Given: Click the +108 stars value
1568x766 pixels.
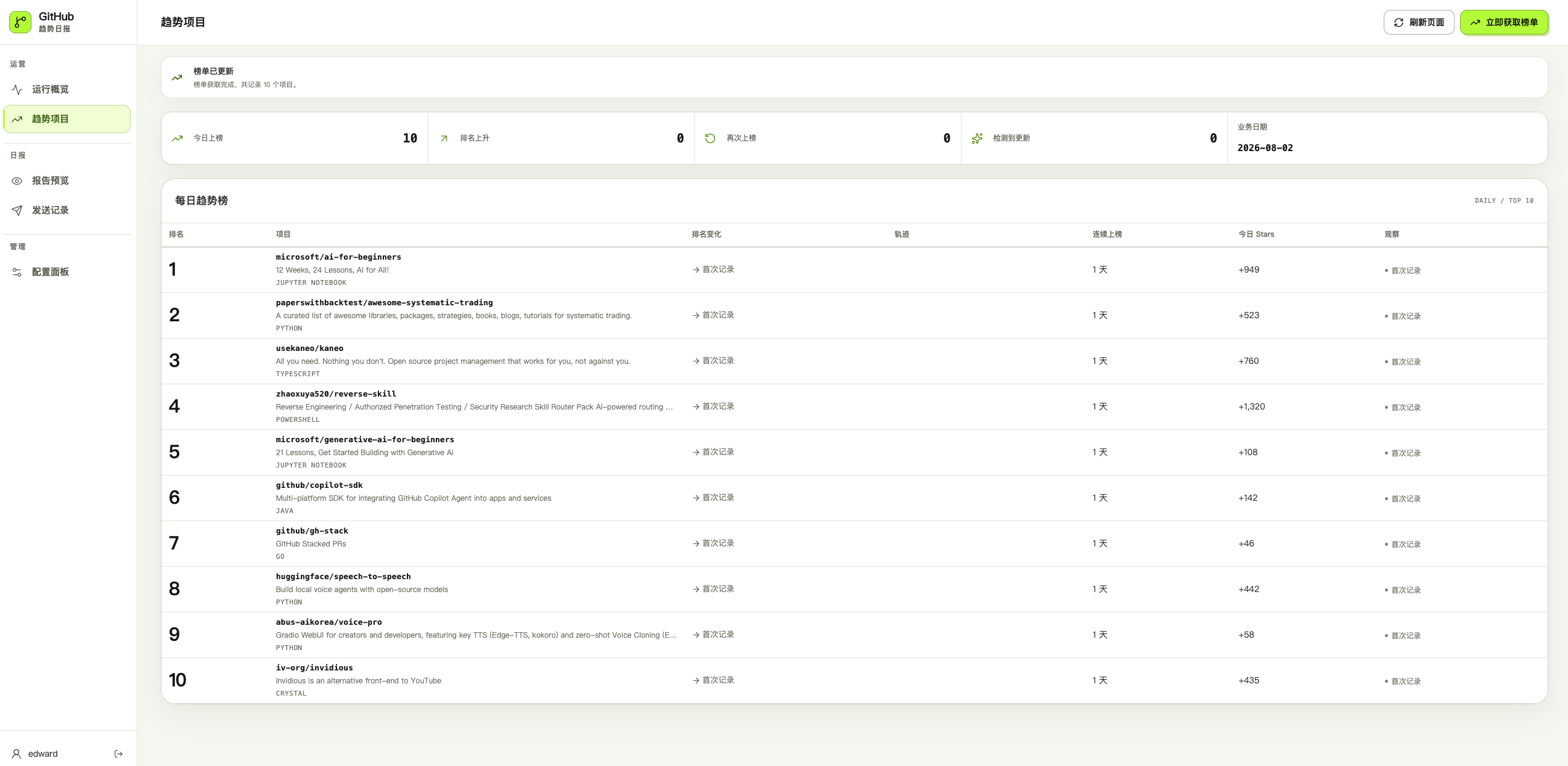Looking at the screenshot, I should 1248,452.
